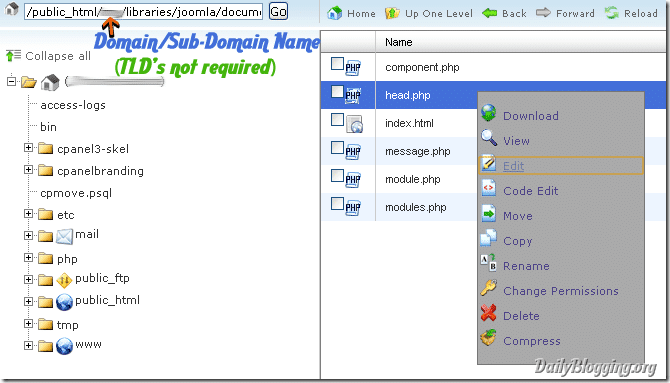The height and width of the screenshot is (383, 670).
Task: Click the key icon for Change Permissions
Action: point(488,288)
